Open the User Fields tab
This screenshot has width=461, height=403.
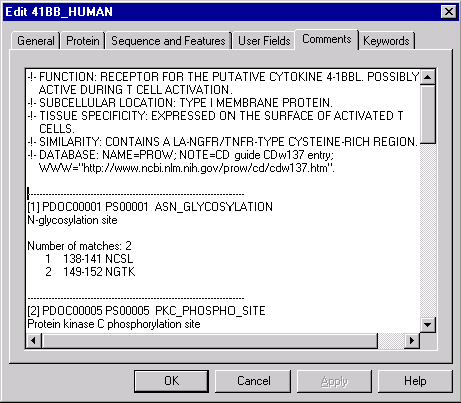coord(264,41)
